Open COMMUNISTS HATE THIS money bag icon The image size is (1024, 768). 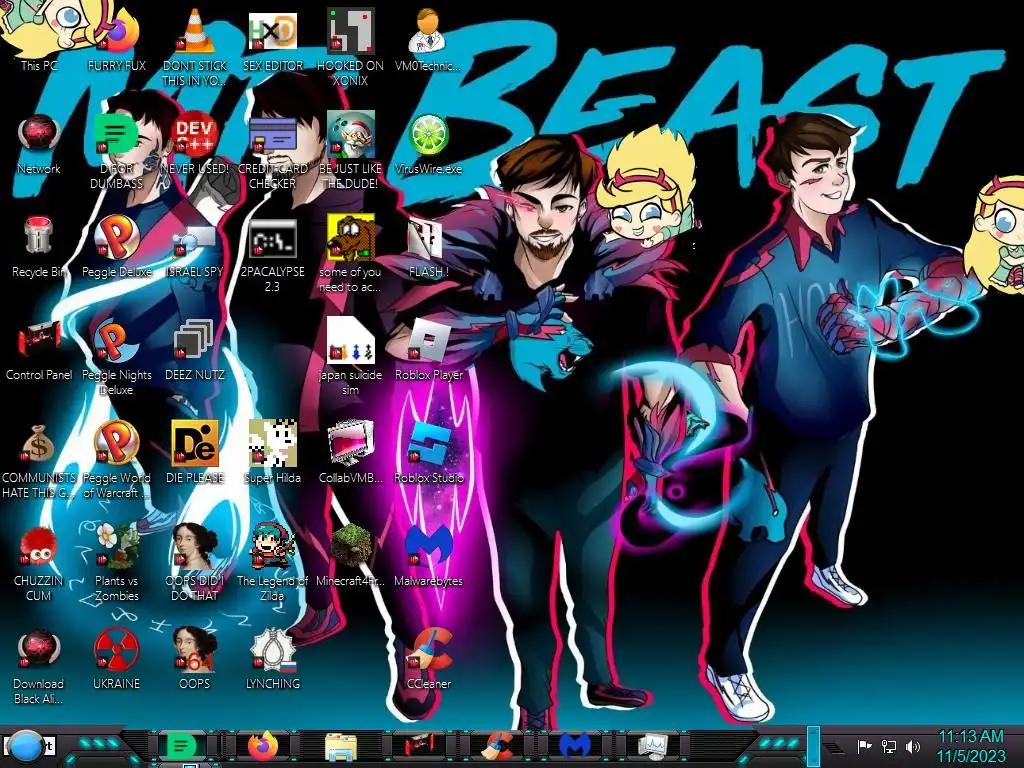click(39, 461)
